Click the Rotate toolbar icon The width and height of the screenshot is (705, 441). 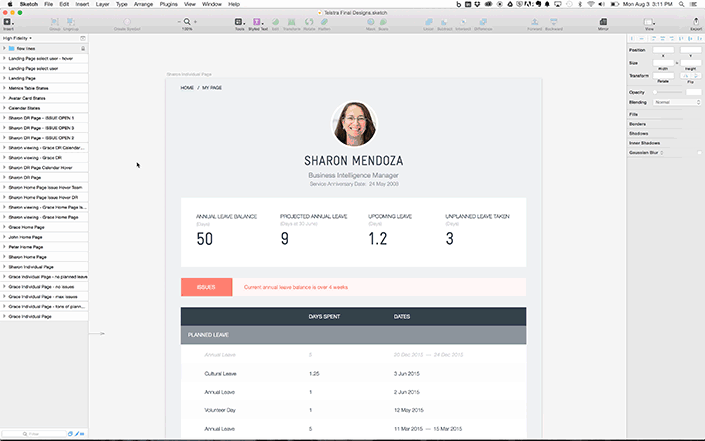pos(309,22)
